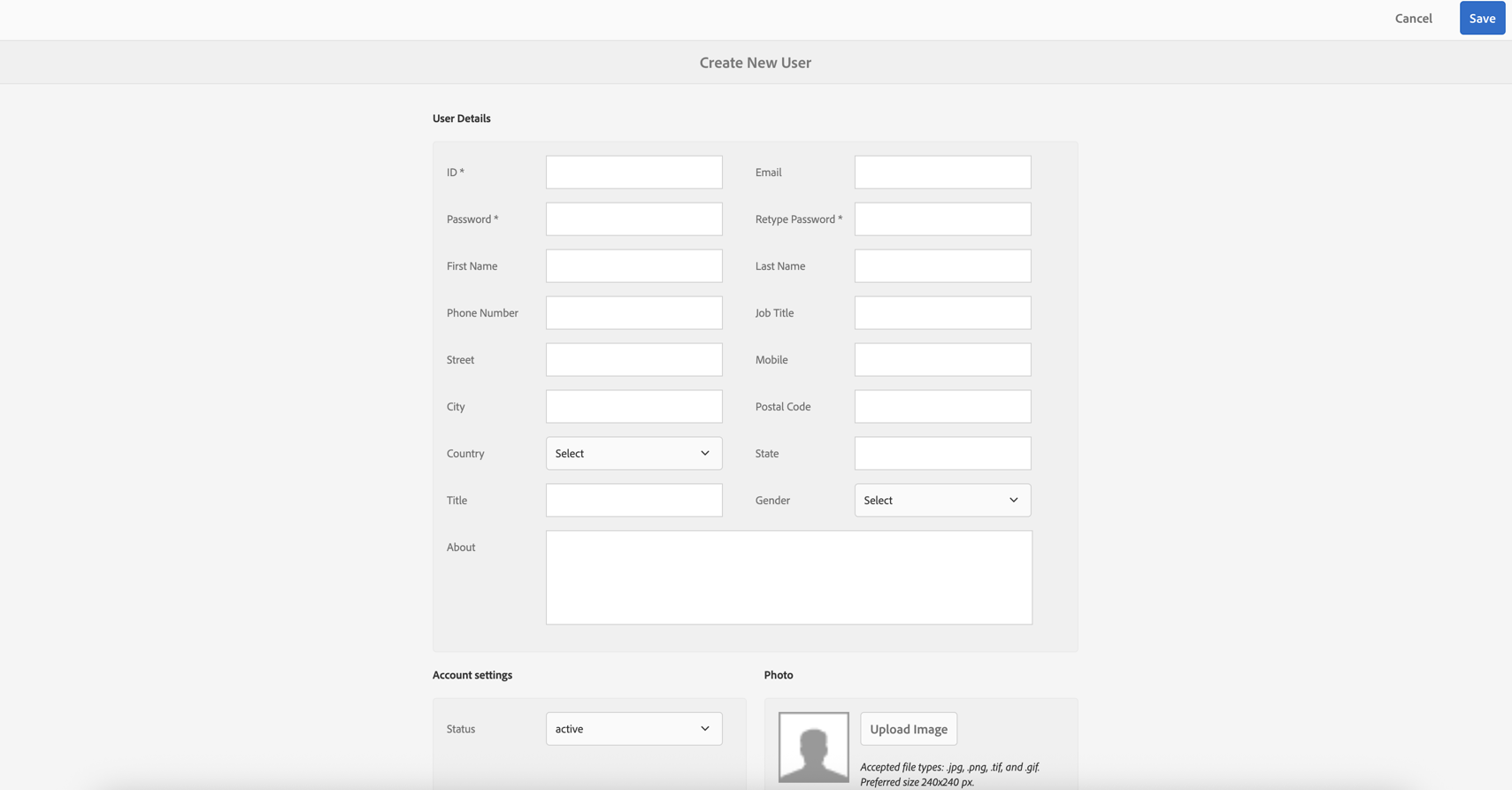Focus the First Name field
Image resolution: width=1512 pixels, height=790 pixels.
[x=633, y=265]
